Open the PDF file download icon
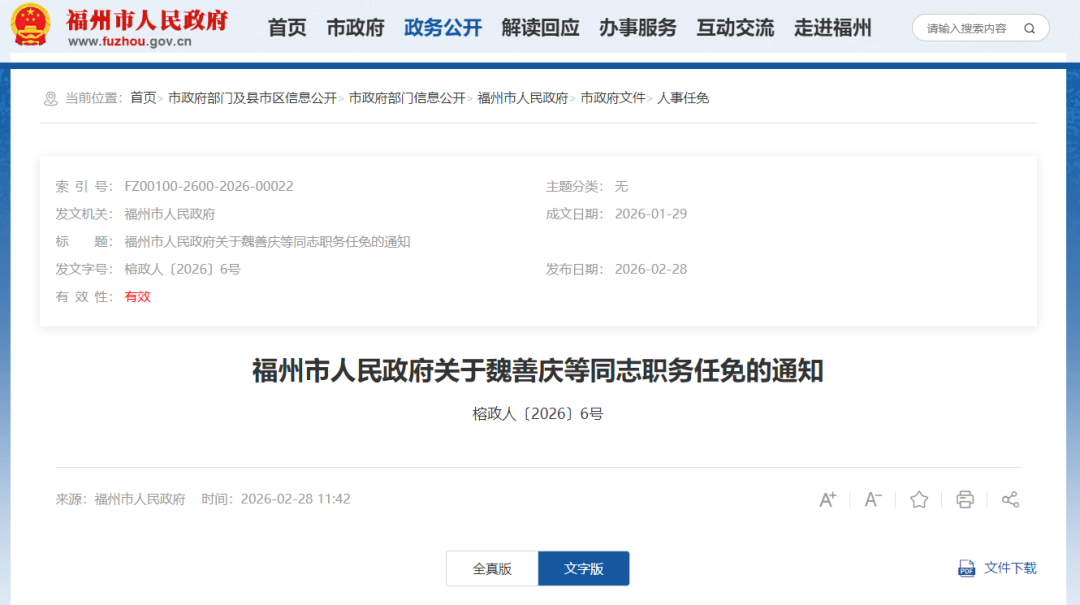 pyautogui.click(x=966, y=568)
